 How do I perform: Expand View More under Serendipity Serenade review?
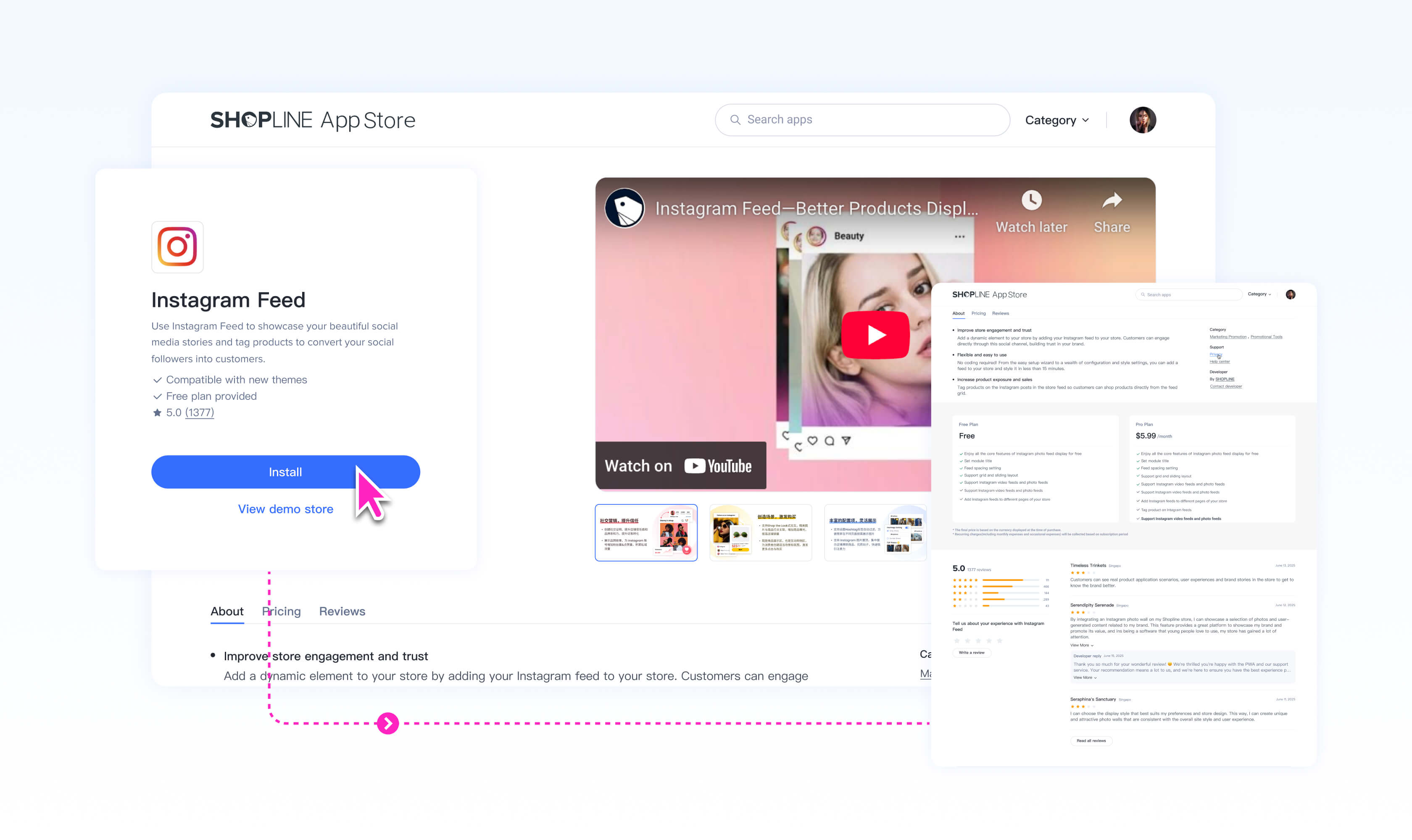tap(1081, 645)
